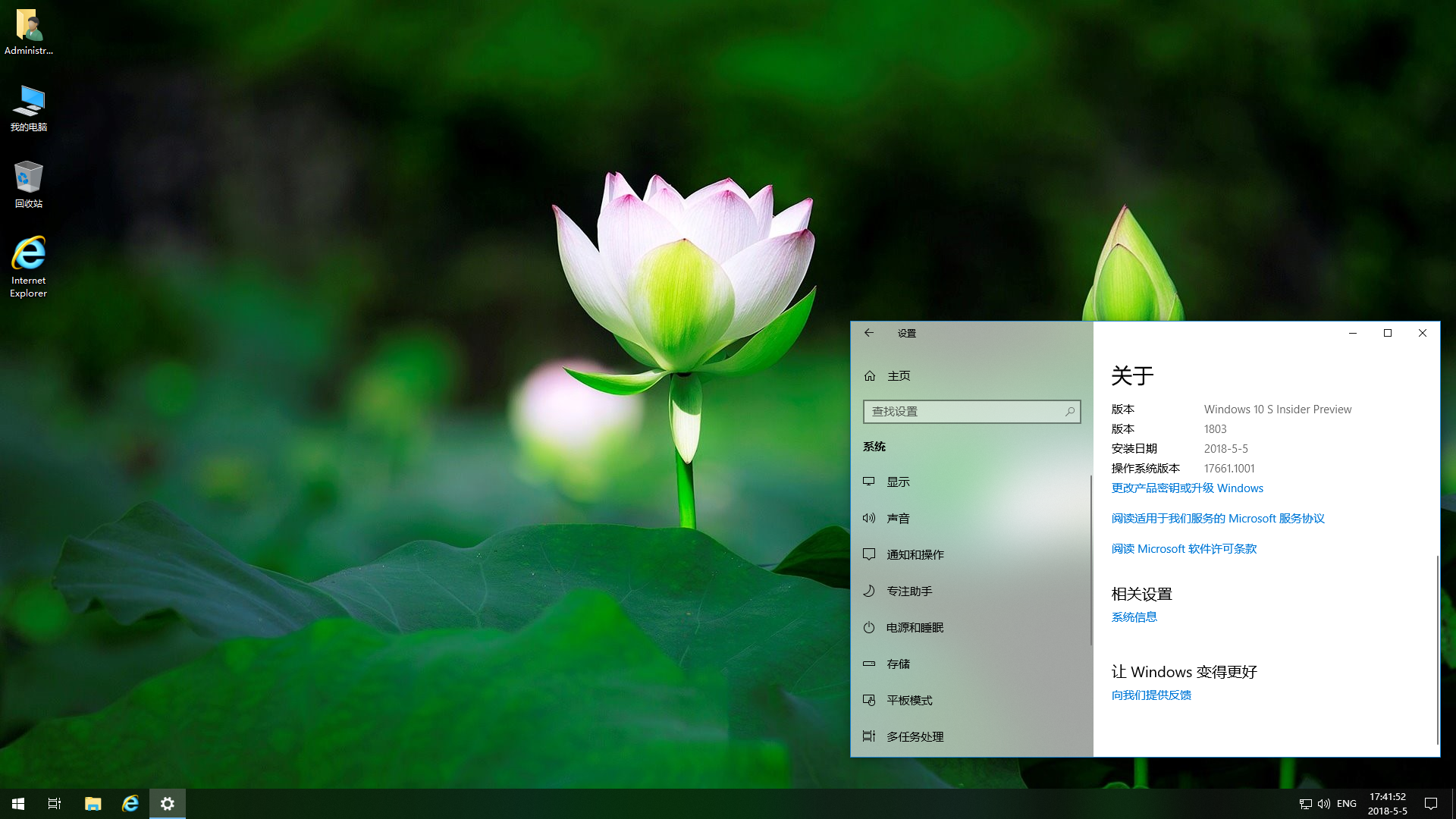Click the magnifier icon in the search box

point(1069,412)
